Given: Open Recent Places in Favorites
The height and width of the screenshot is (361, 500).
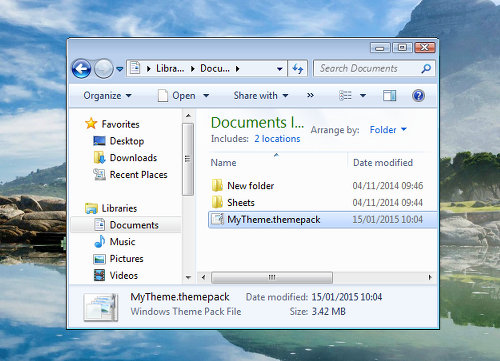Looking at the screenshot, I should pyautogui.click(x=138, y=175).
